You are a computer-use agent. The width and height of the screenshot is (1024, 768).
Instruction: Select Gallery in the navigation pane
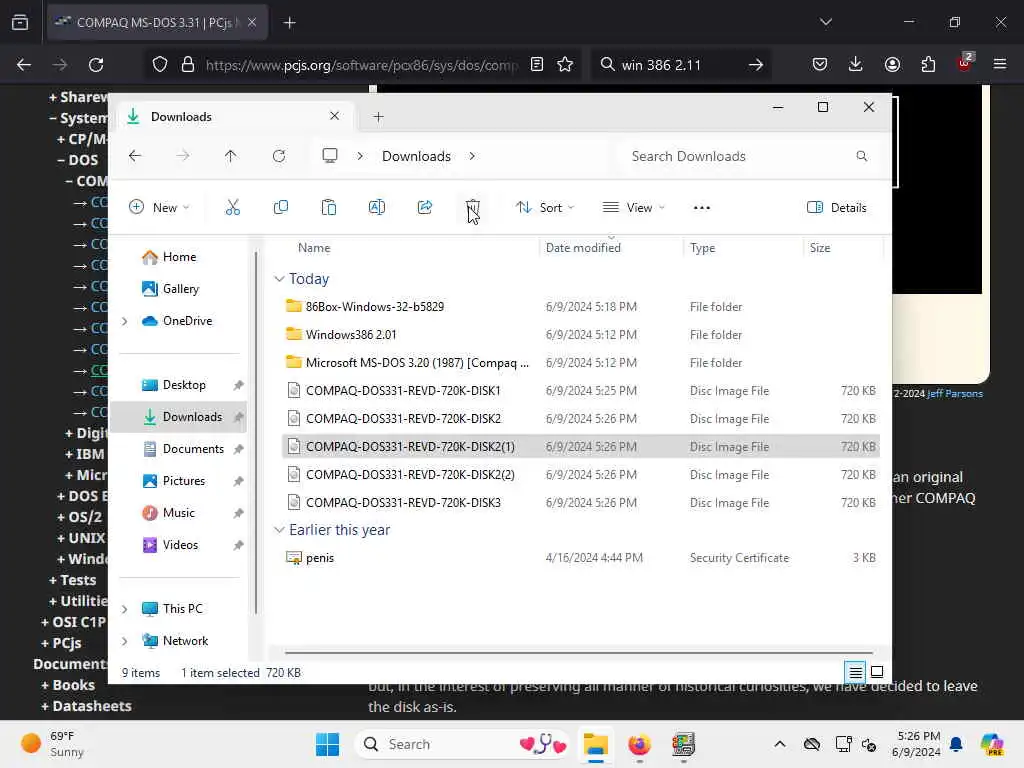180,289
